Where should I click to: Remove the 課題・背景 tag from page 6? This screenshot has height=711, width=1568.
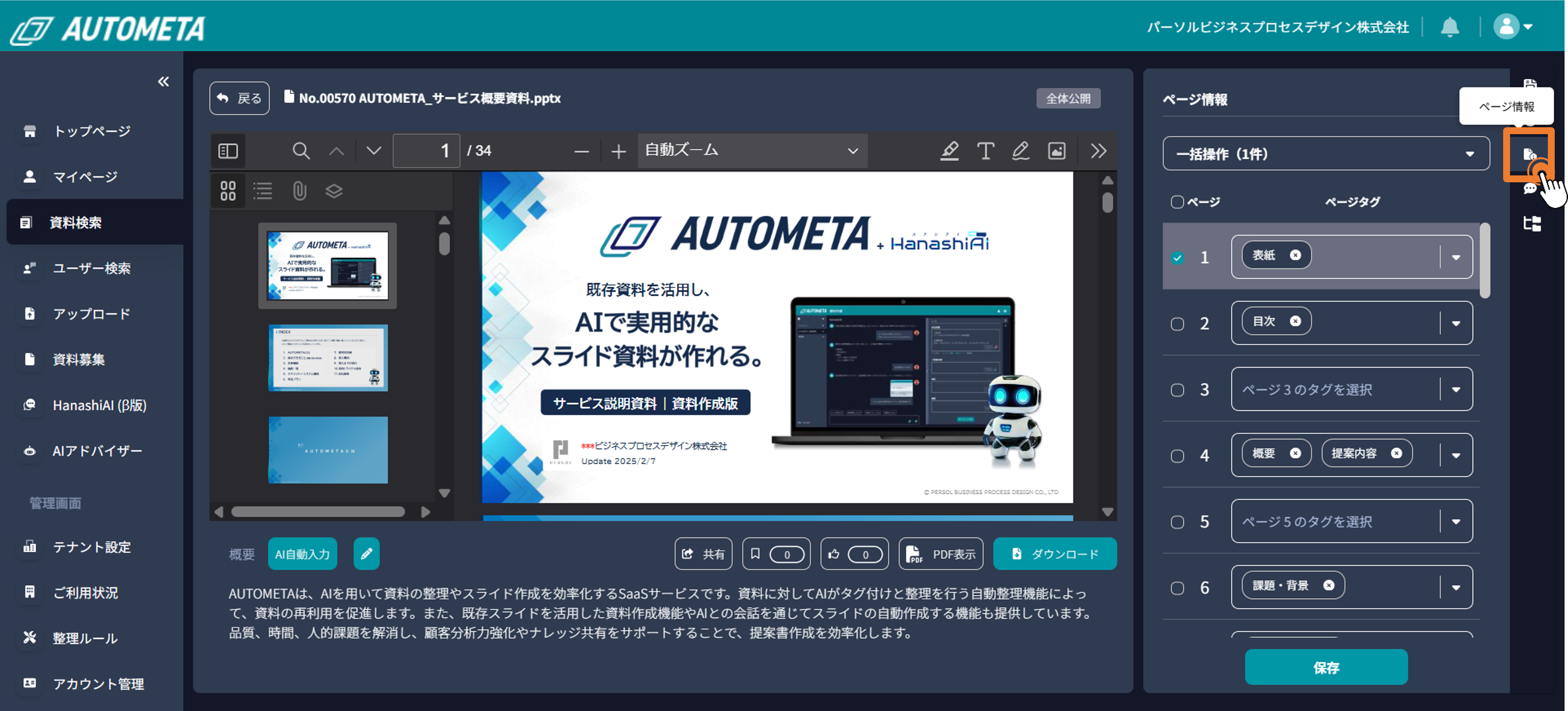[x=1329, y=585]
